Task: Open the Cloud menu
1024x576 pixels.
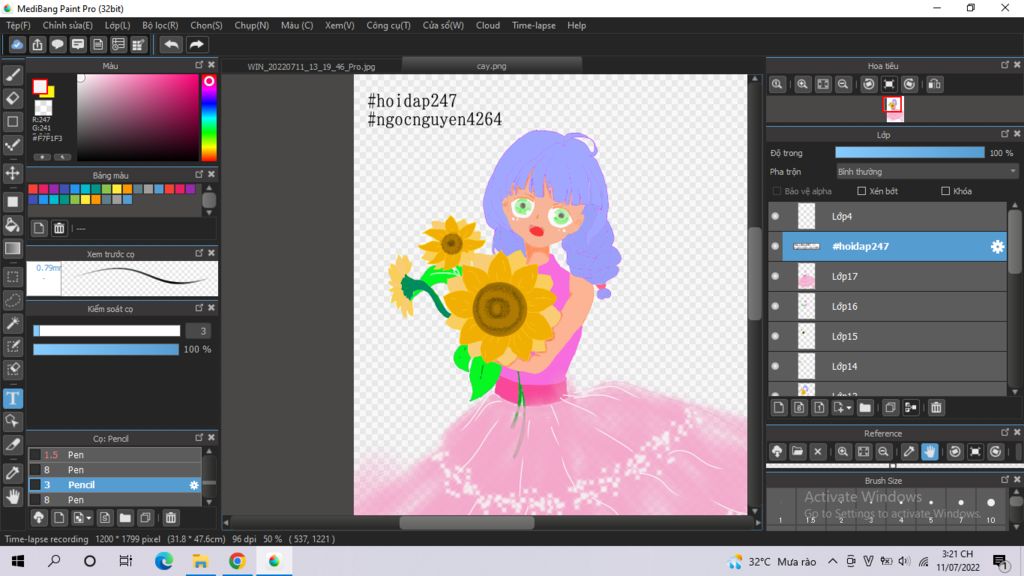Action: 488,25
